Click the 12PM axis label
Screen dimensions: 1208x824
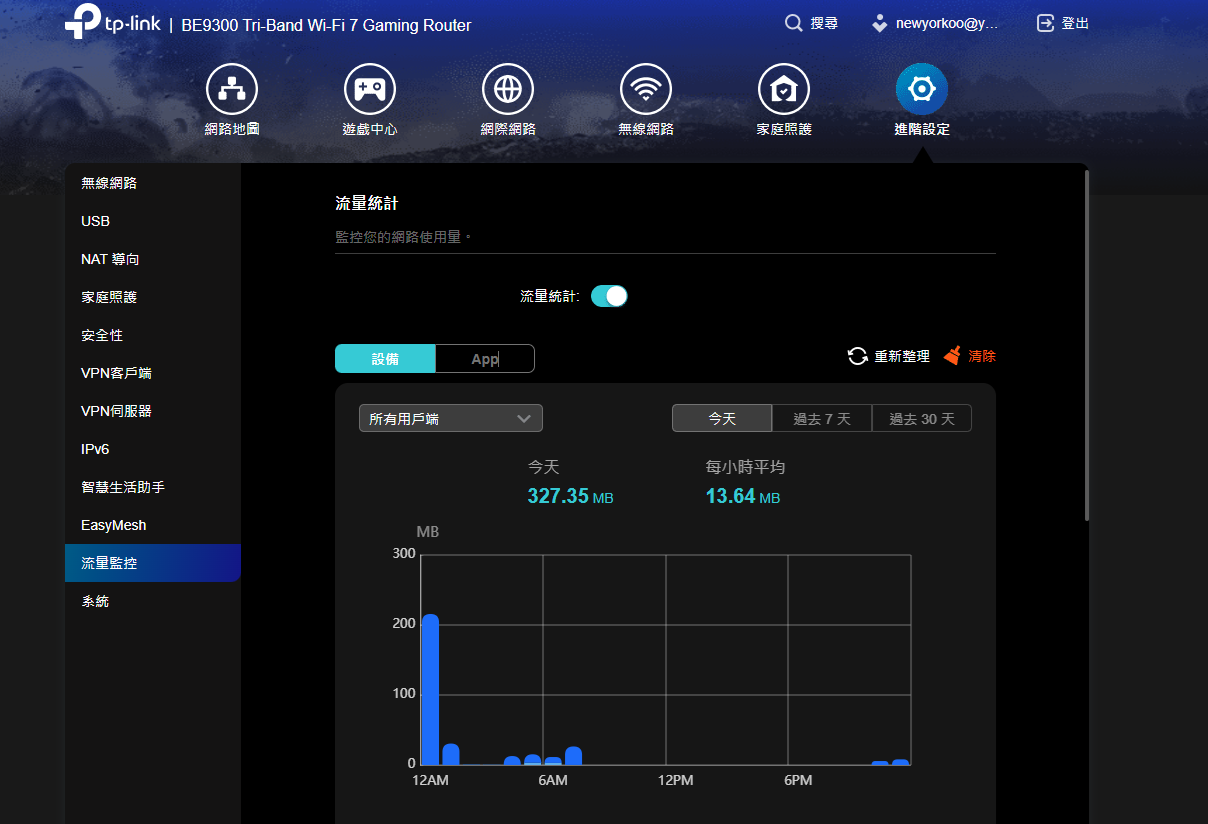point(675,780)
